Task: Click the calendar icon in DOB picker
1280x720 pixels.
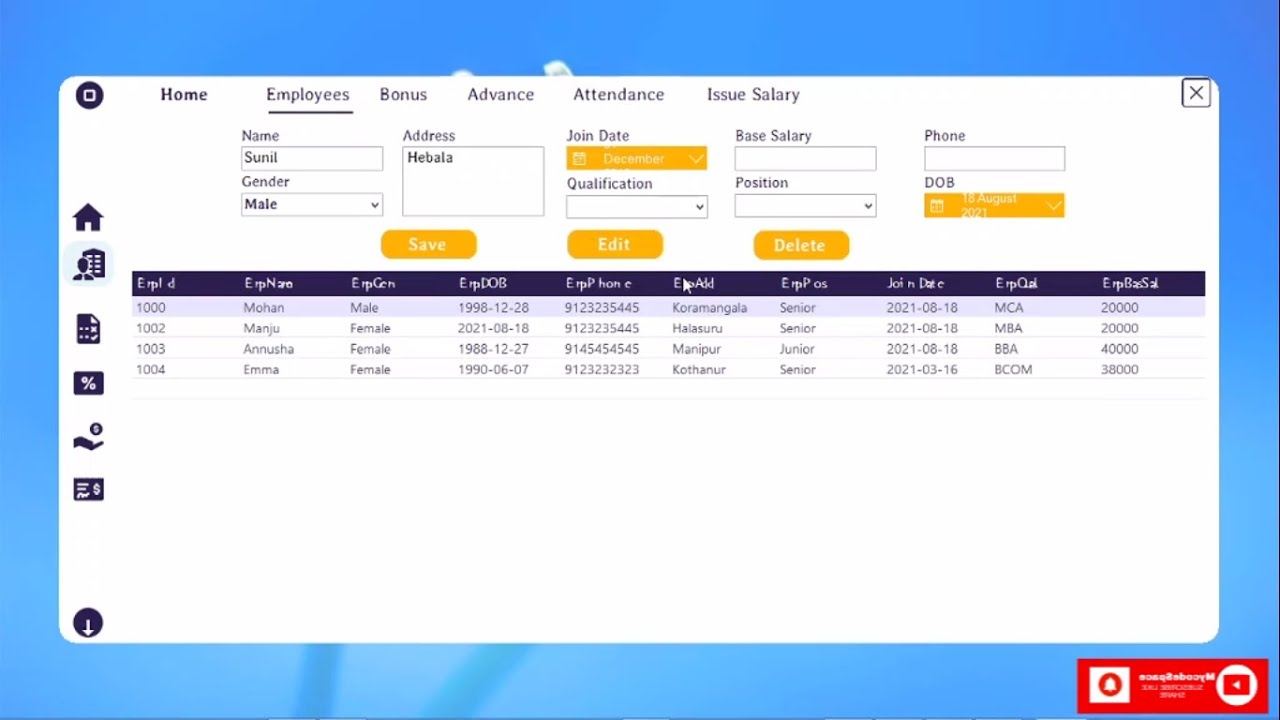Action: (937, 205)
